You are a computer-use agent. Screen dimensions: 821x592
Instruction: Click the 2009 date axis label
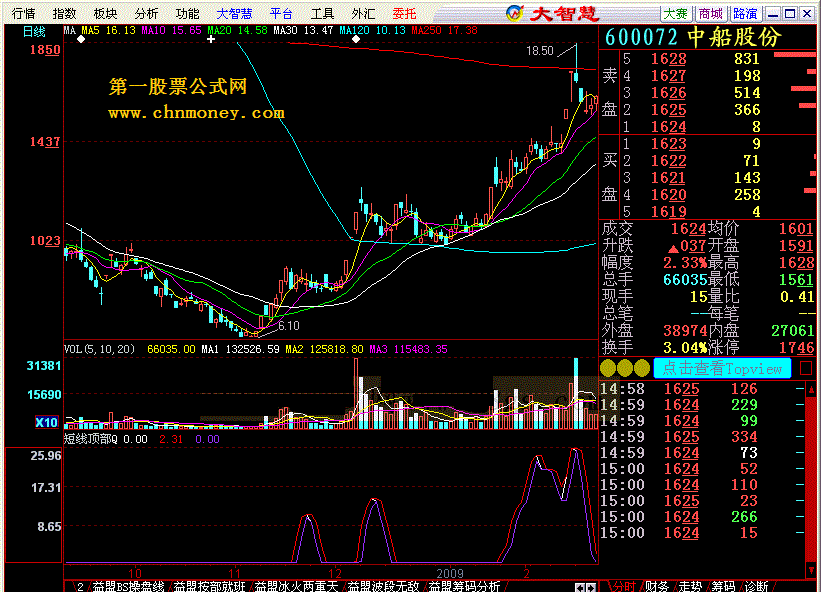tap(450, 573)
